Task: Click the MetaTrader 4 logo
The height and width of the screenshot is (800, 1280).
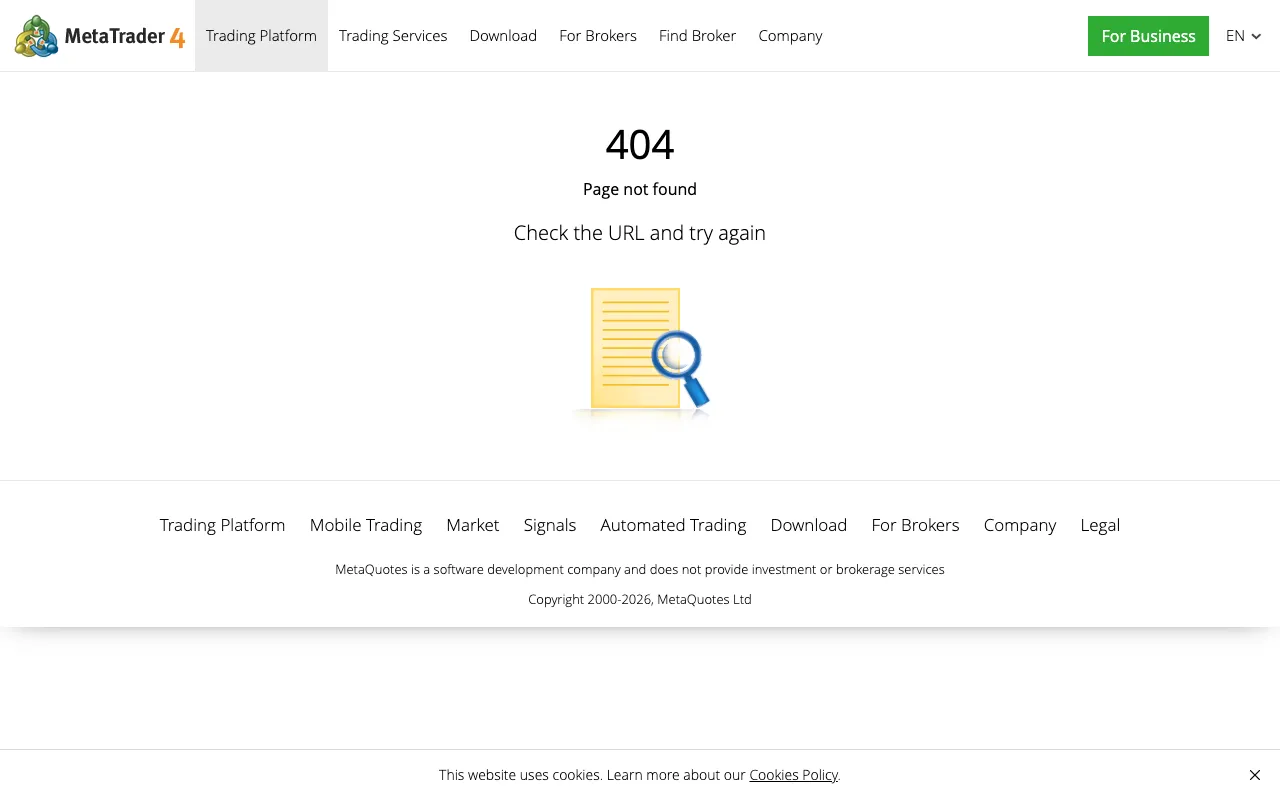Action: [x=97, y=35]
